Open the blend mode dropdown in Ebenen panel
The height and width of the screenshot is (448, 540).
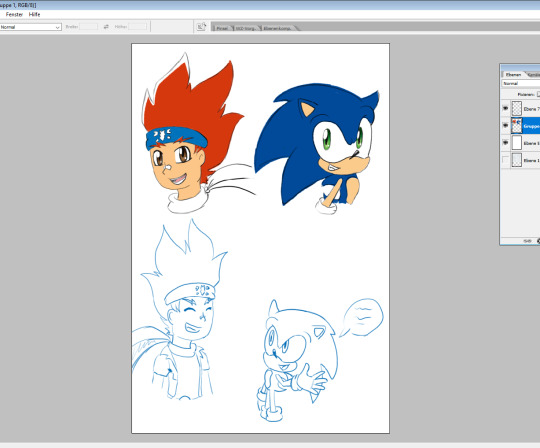pos(521,84)
